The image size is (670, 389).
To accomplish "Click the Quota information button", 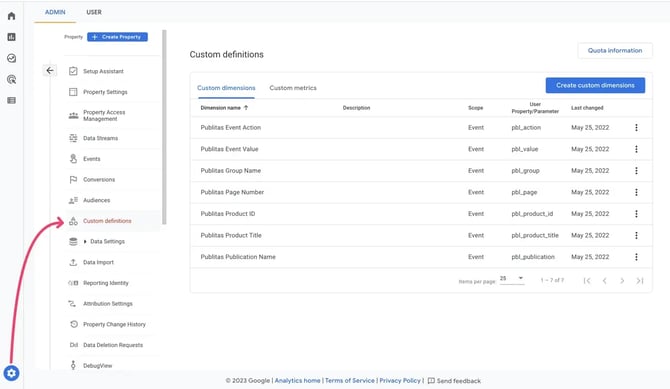I will click(615, 50).
